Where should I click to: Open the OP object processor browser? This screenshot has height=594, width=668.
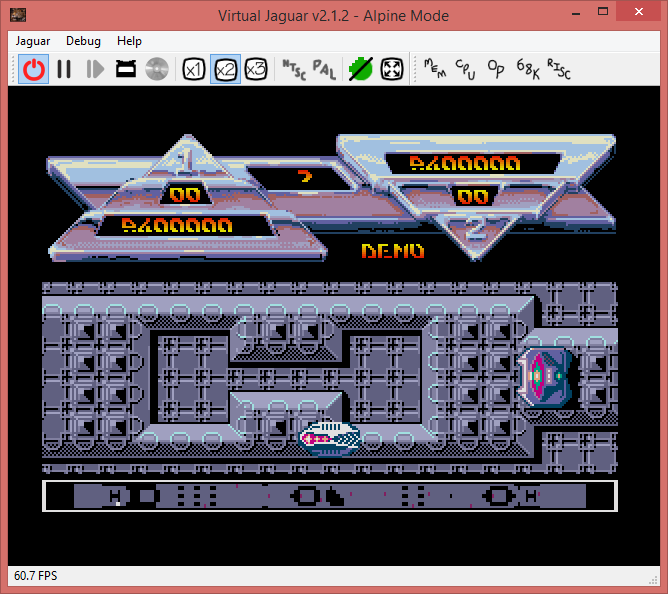[496, 69]
